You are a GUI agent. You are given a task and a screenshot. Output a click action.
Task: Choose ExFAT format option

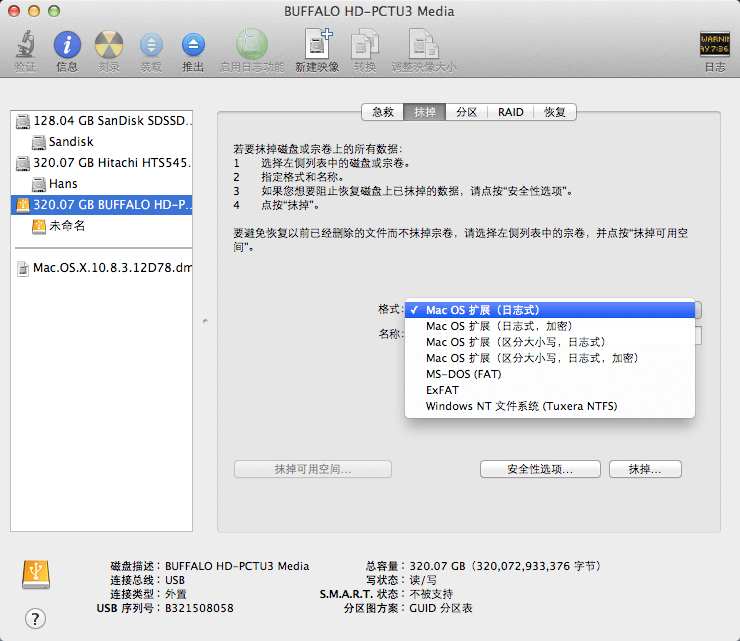coord(550,390)
